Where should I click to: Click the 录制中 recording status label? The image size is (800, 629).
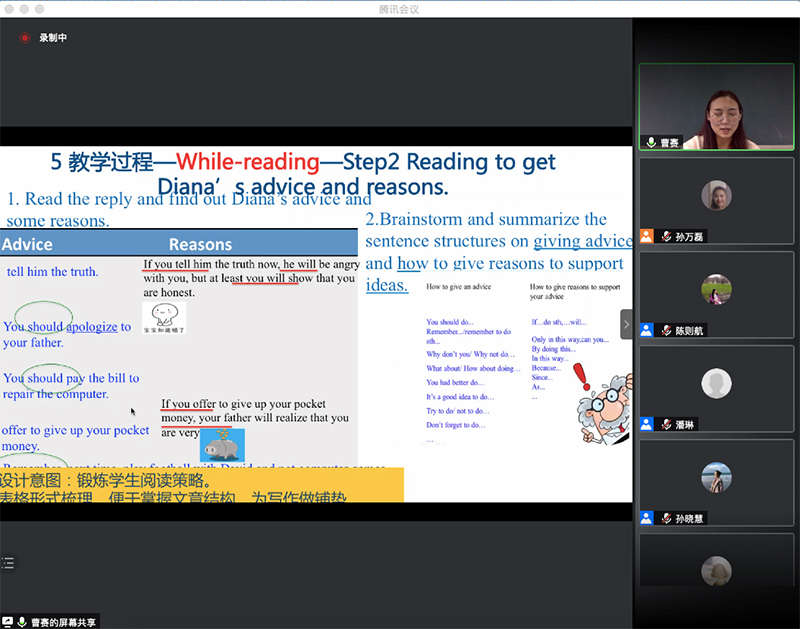click(x=53, y=38)
